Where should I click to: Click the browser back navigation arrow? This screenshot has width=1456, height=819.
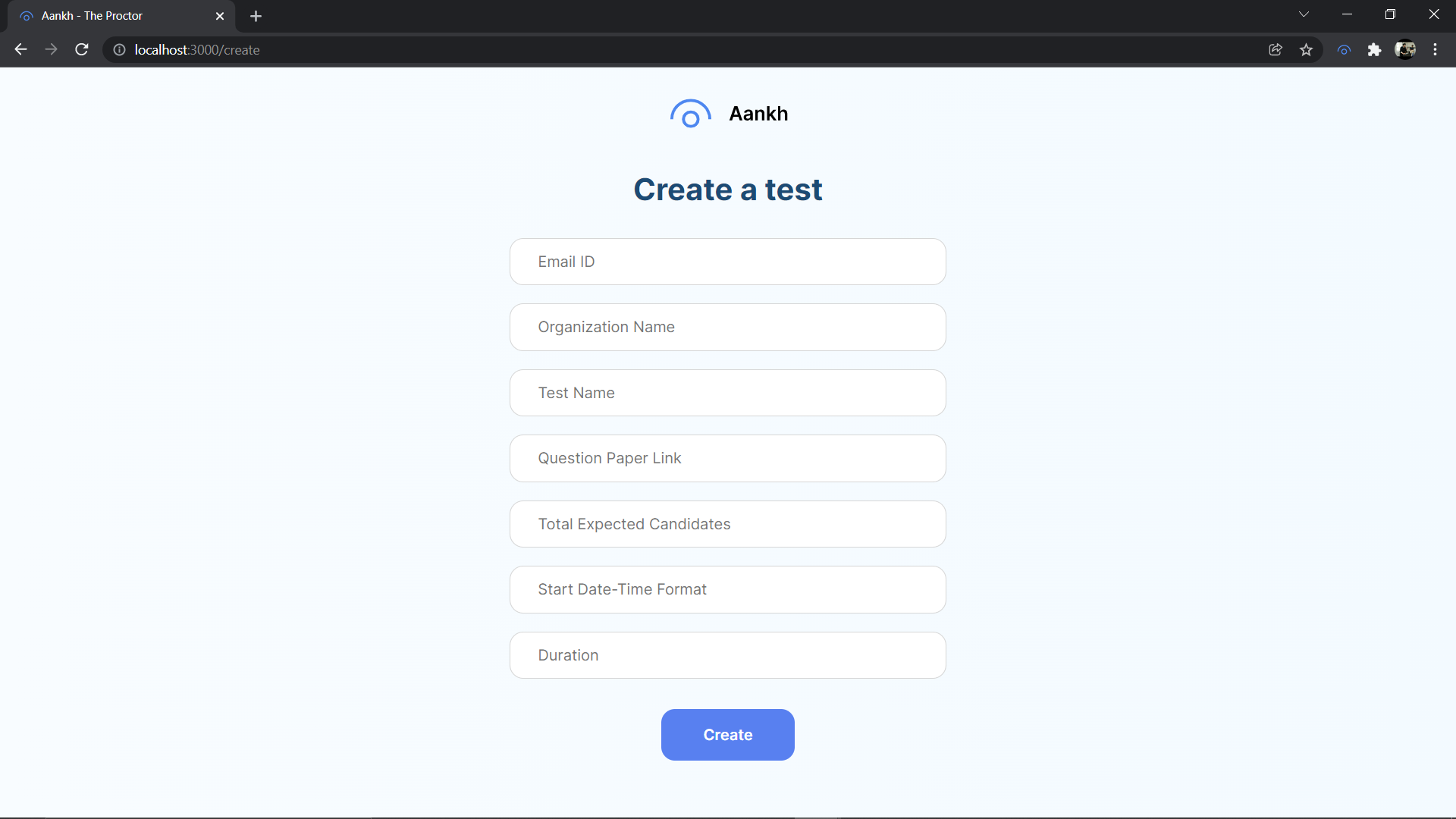[x=20, y=50]
